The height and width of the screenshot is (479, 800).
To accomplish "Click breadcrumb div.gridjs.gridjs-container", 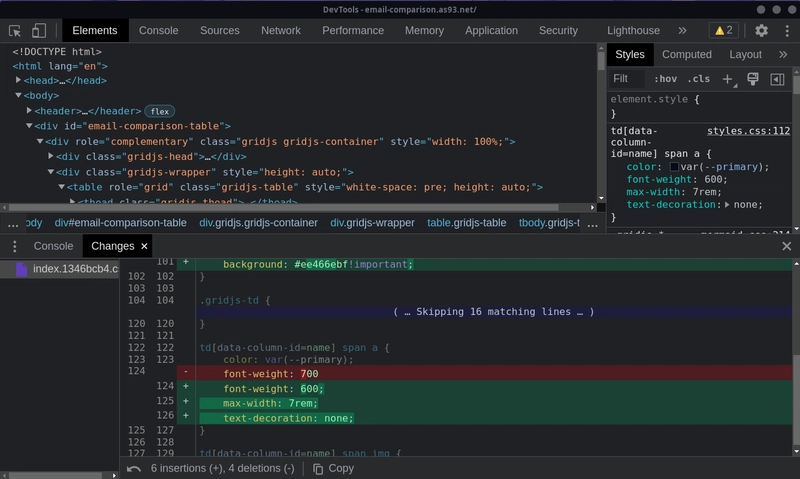I will pyautogui.click(x=258, y=223).
